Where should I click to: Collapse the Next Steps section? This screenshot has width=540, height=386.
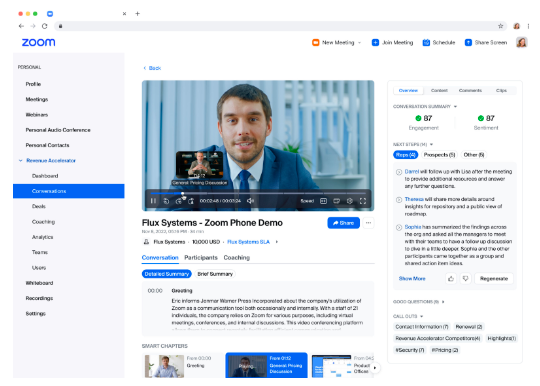pyautogui.click(x=431, y=144)
